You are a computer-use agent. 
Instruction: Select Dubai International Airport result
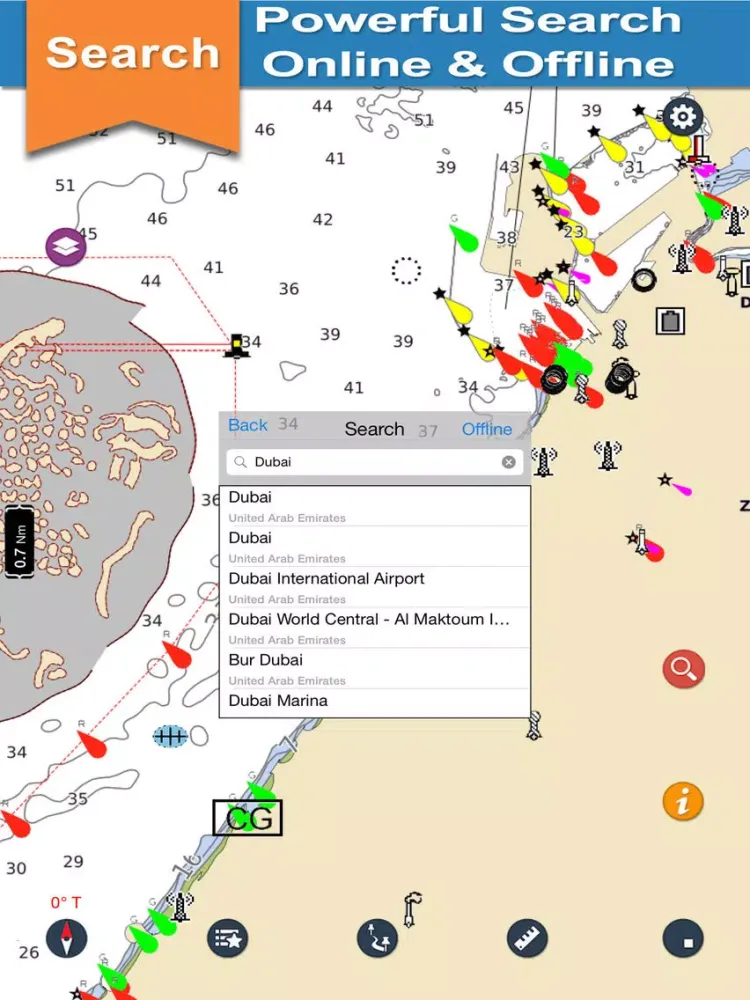point(375,587)
